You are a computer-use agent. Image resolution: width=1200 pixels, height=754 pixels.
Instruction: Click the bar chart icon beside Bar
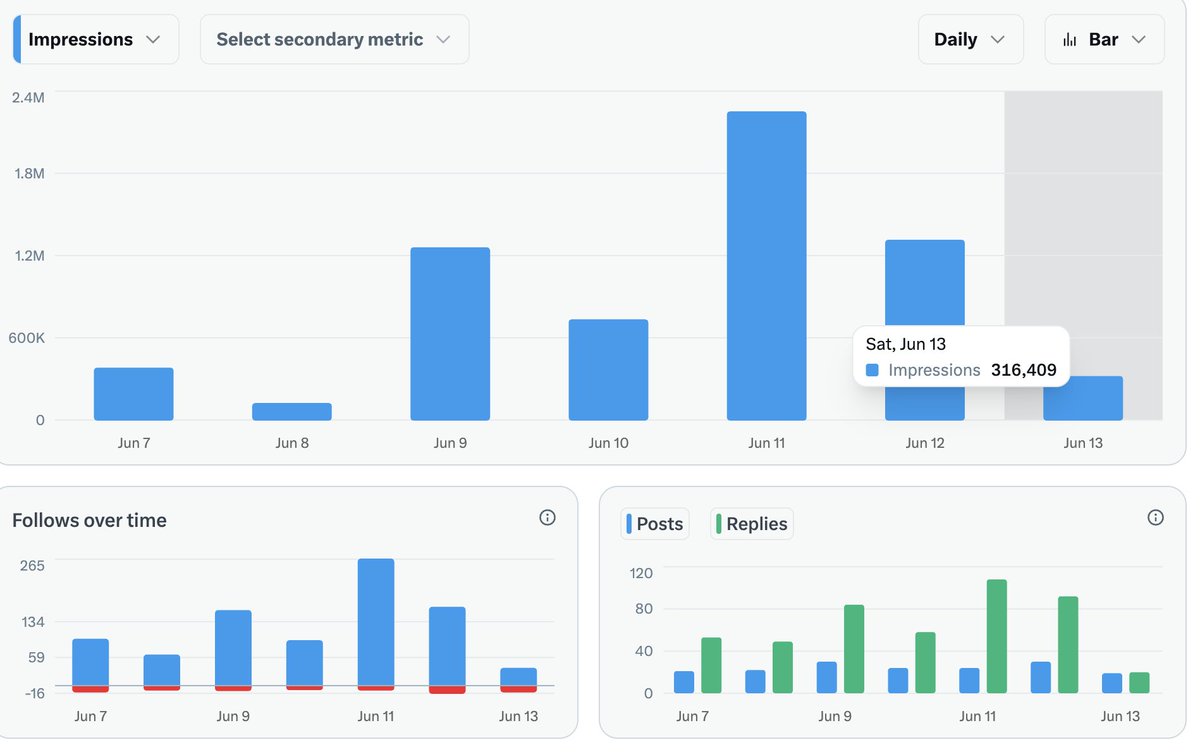(1069, 40)
